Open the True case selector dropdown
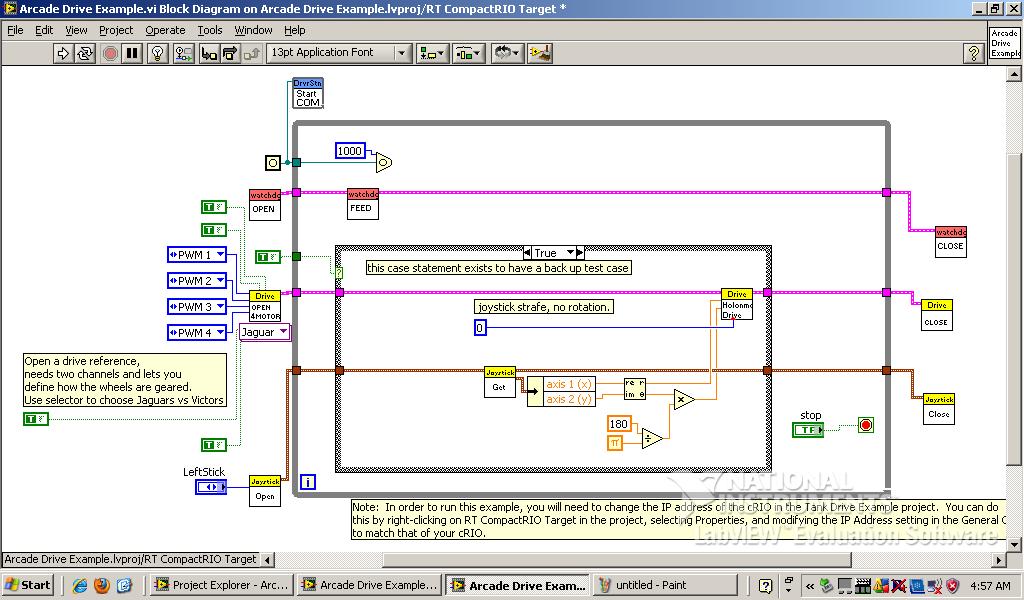This screenshot has height=600, width=1024. click(x=570, y=252)
